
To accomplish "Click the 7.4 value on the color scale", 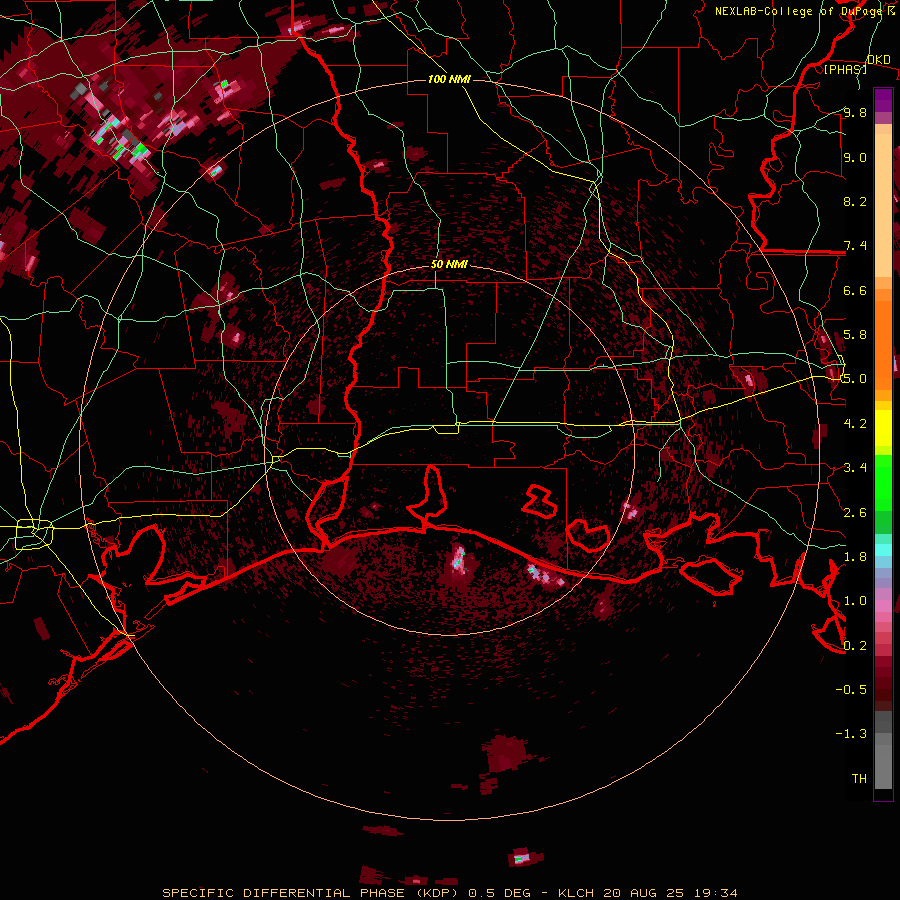I will [x=855, y=246].
